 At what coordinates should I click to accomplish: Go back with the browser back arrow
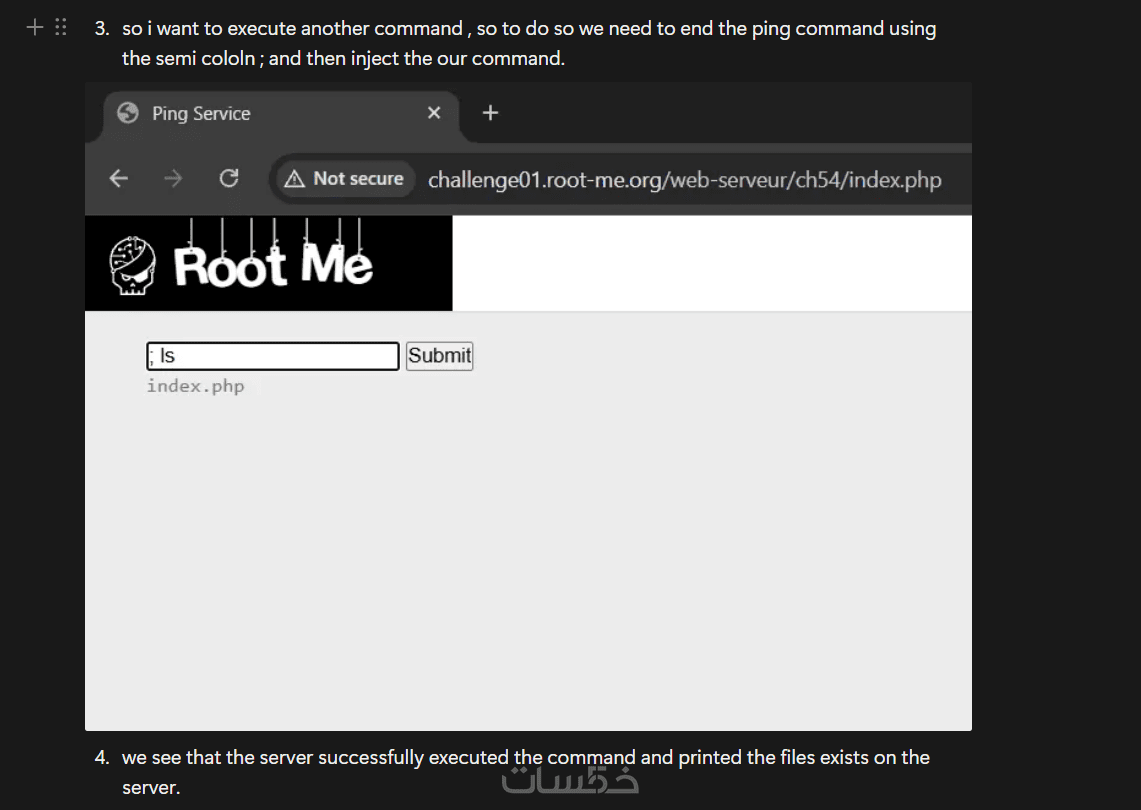119,179
